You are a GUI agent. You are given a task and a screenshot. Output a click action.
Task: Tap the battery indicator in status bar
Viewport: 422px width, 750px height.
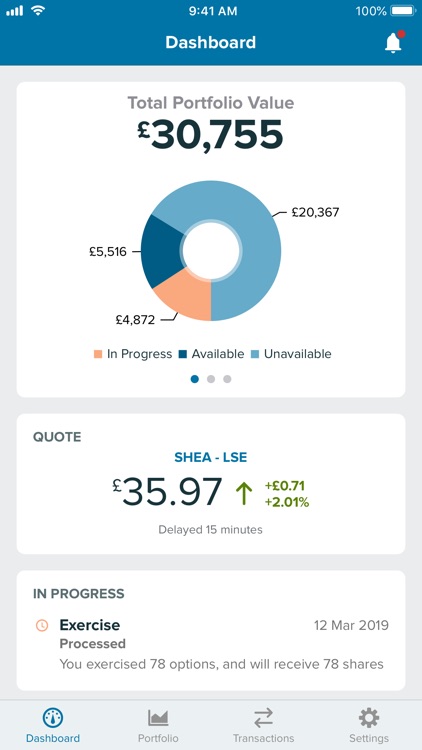click(403, 11)
